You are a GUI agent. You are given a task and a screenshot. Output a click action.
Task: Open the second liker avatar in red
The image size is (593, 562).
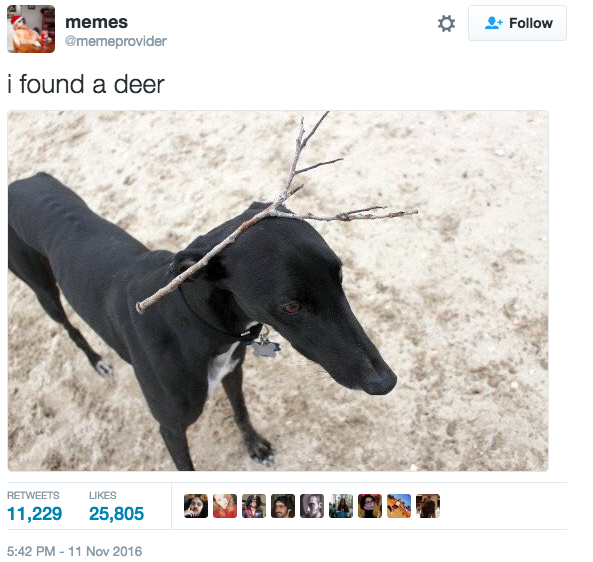click(x=225, y=506)
